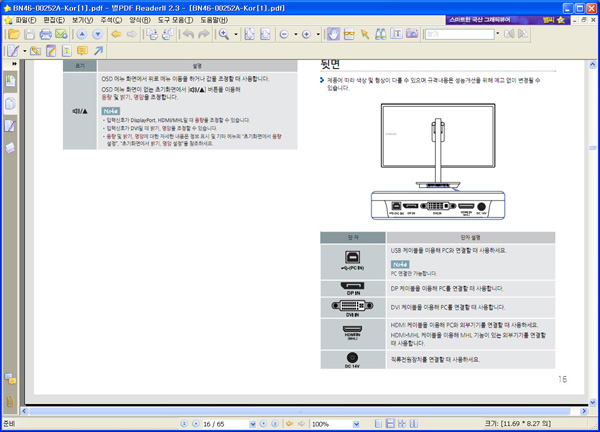
Task: Click the Print icon in toolbar
Action: click(x=46, y=34)
